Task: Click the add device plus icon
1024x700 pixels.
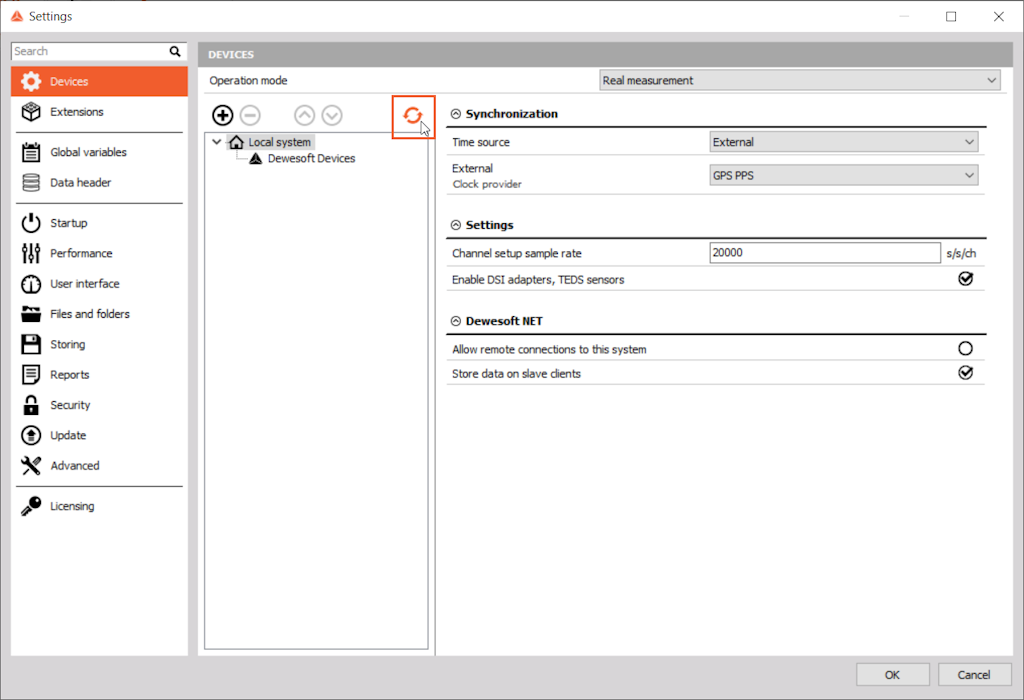Action: [x=223, y=116]
